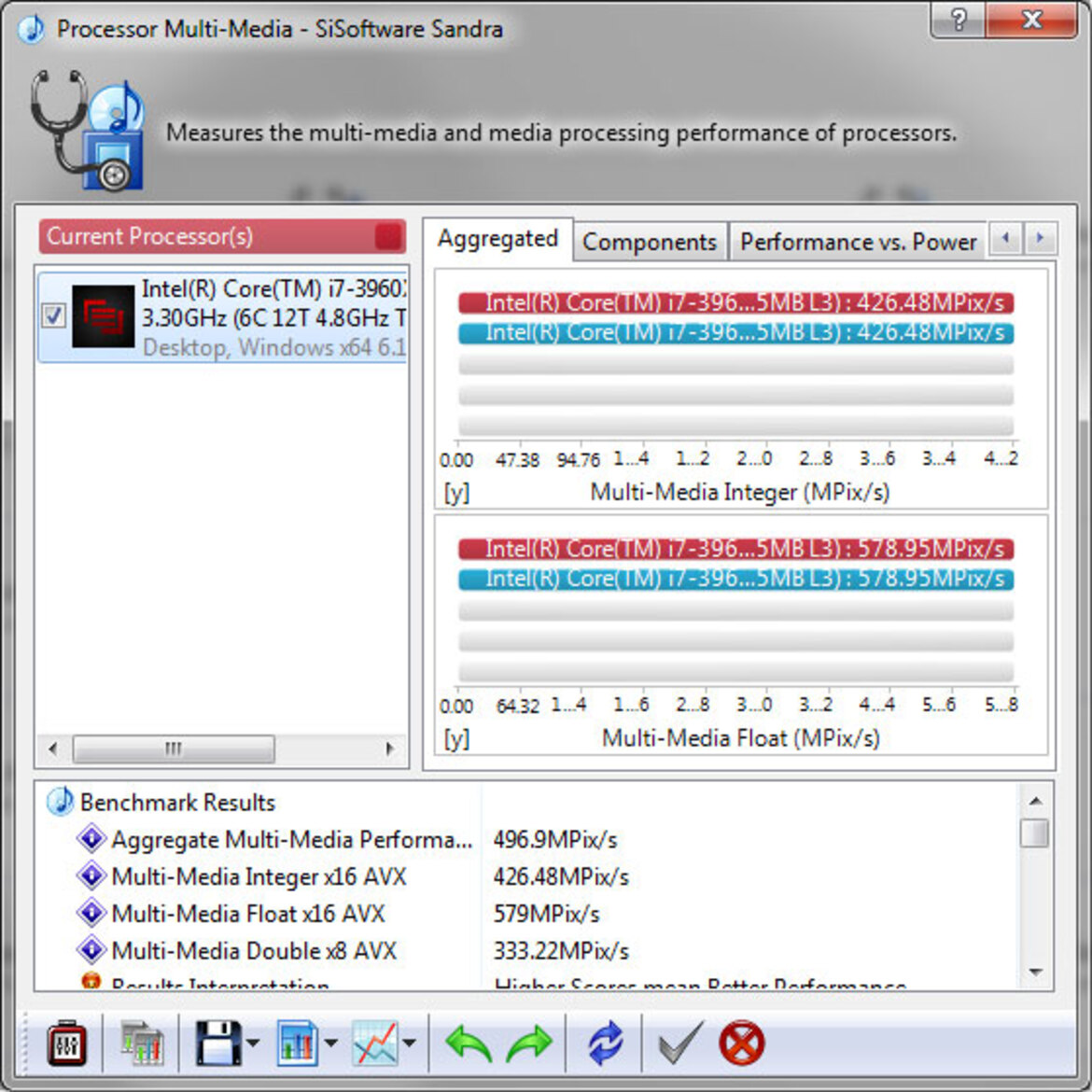The width and height of the screenshot is (1092, 1092).
Task: Select the Multi-Media Integer x16 AVX row label
Action: [259, 876]
